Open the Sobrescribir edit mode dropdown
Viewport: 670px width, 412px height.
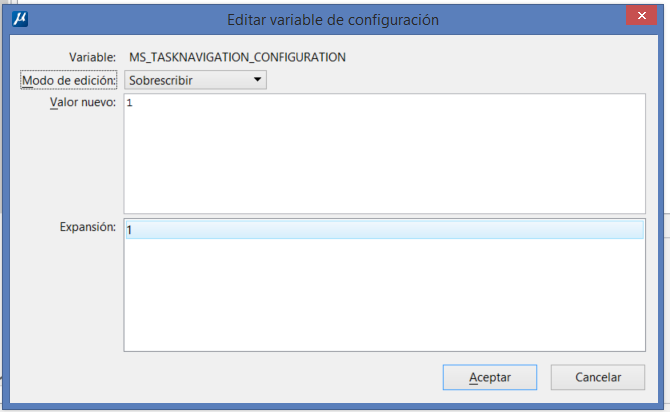195,80
